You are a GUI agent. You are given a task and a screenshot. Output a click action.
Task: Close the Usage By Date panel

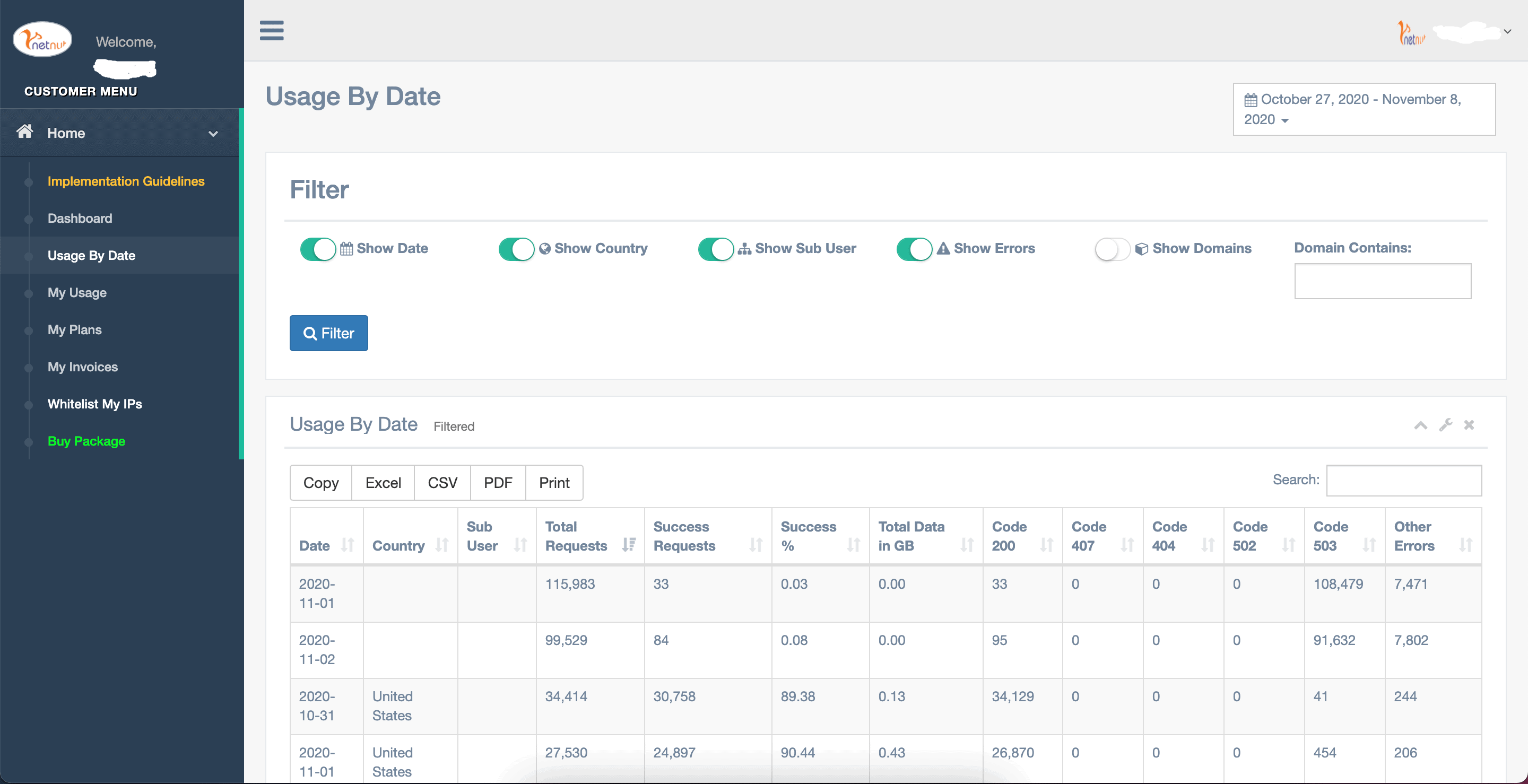(x=1469, y=425)
